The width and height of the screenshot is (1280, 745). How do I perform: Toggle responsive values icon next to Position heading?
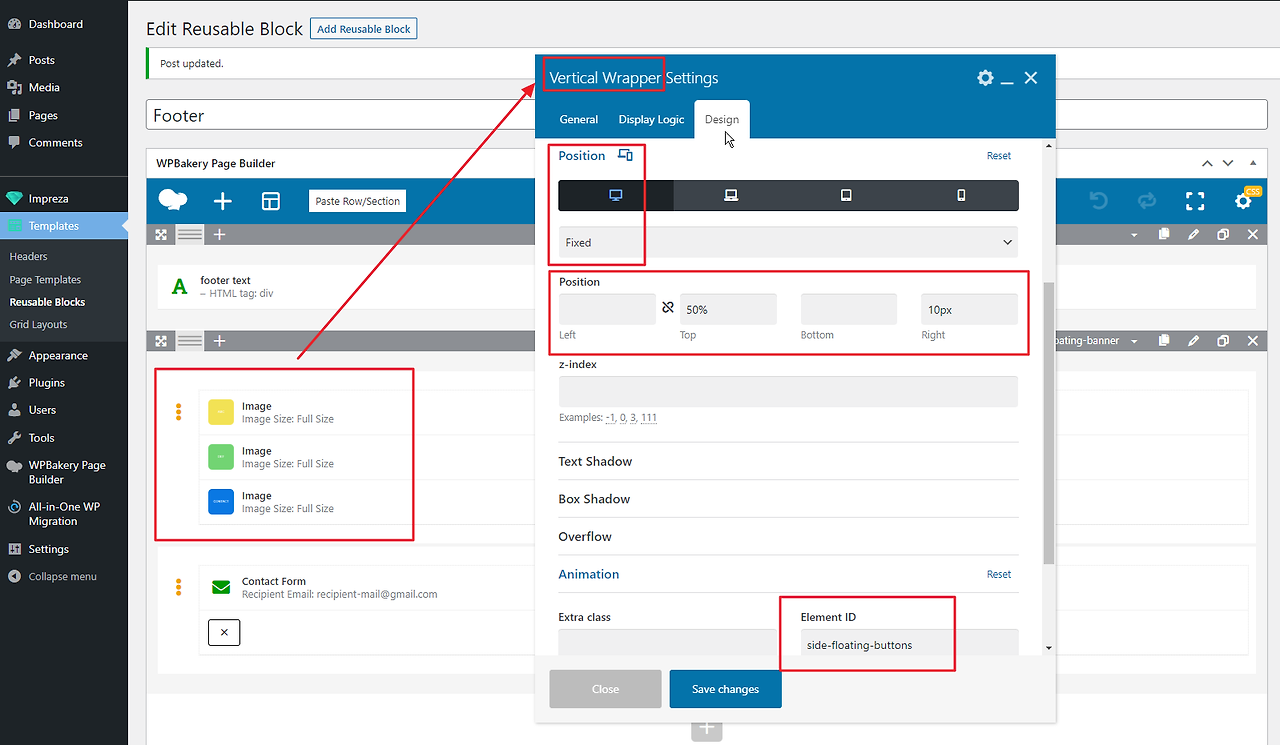[x=625, y=155]
